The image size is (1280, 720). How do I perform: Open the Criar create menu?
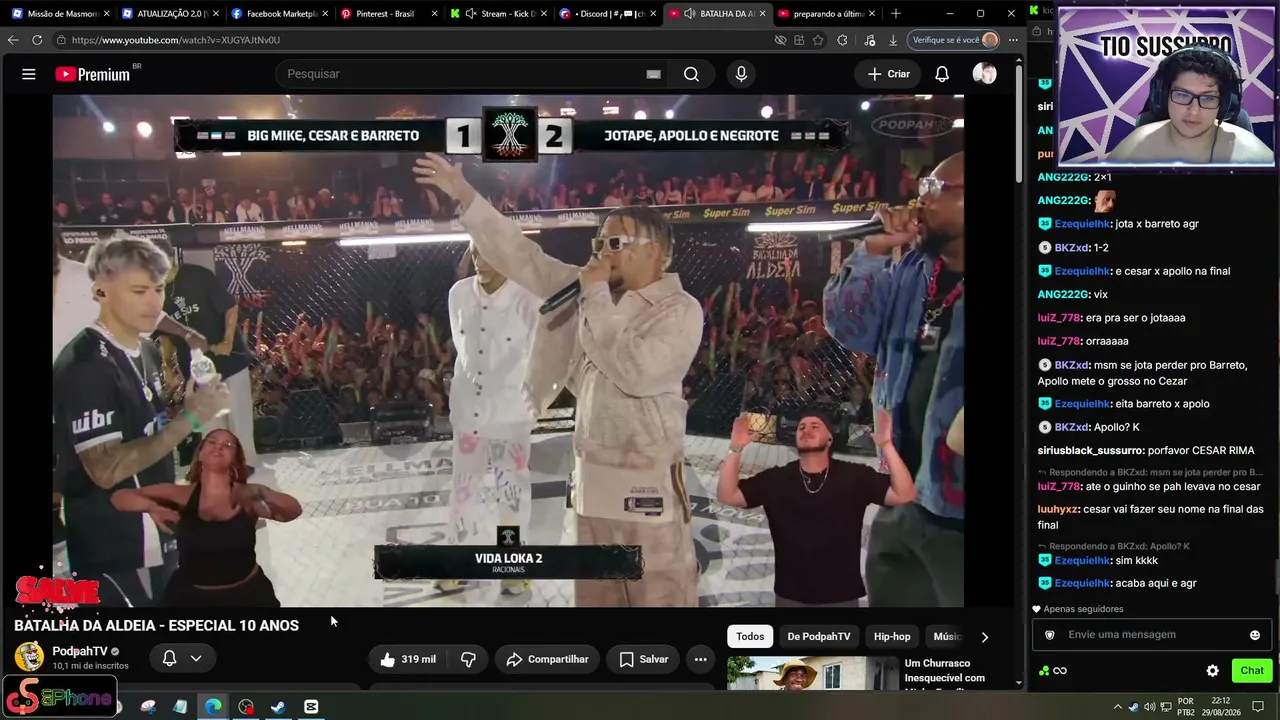tap(888, 74)
